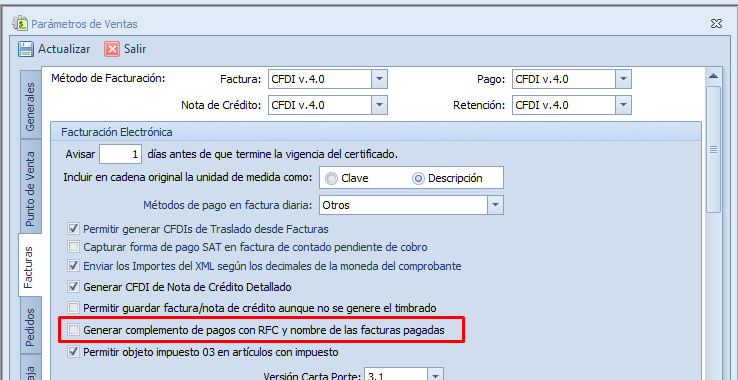The height and width of the screenshot is (380, 738).
Task: Click the Actualizar save icon
Action: click(25, 49)
